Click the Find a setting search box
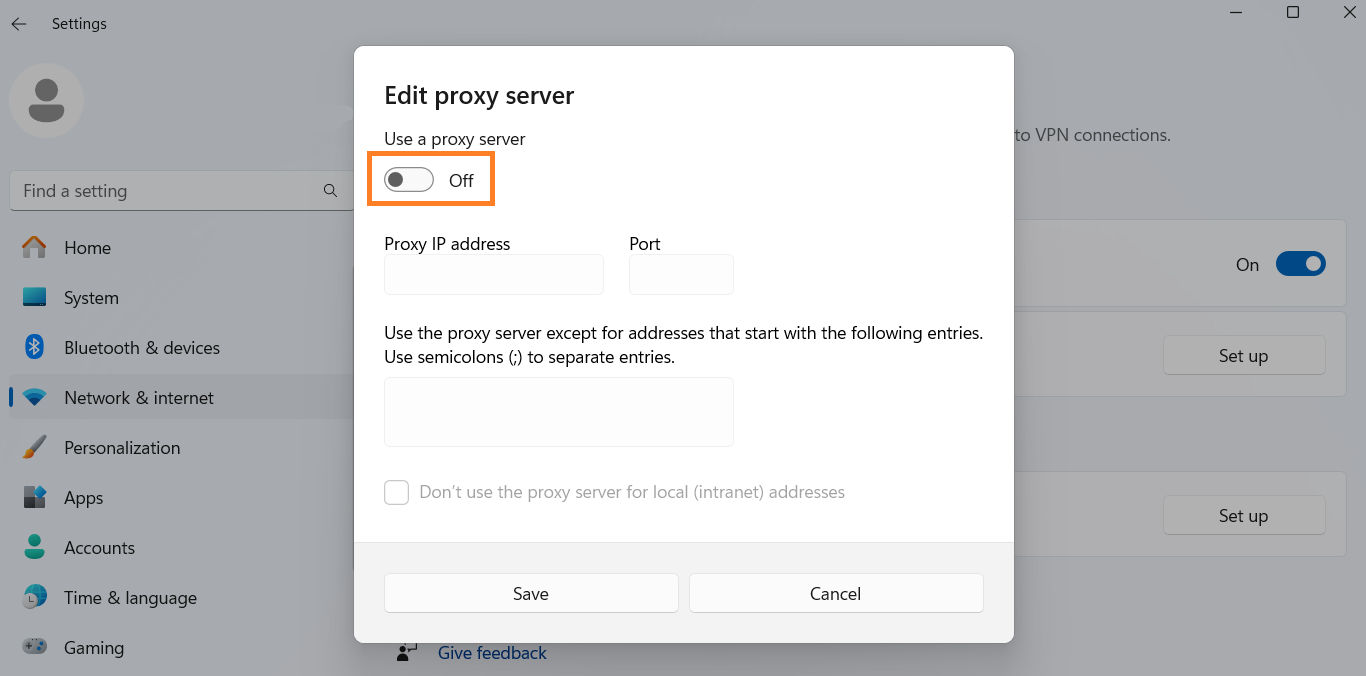Viewport: 1366px width, 676px height. [x=181, y=190]
